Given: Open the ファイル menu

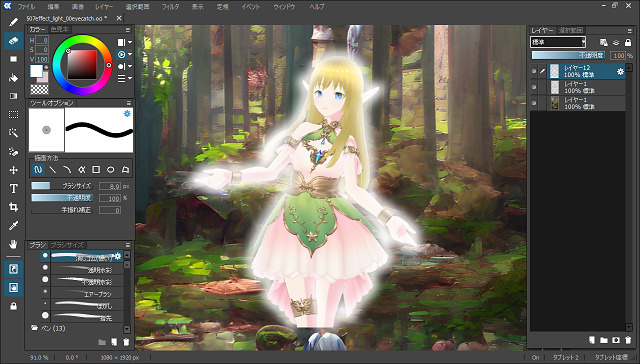Looking at the screenshot, I should coord(27,7).
